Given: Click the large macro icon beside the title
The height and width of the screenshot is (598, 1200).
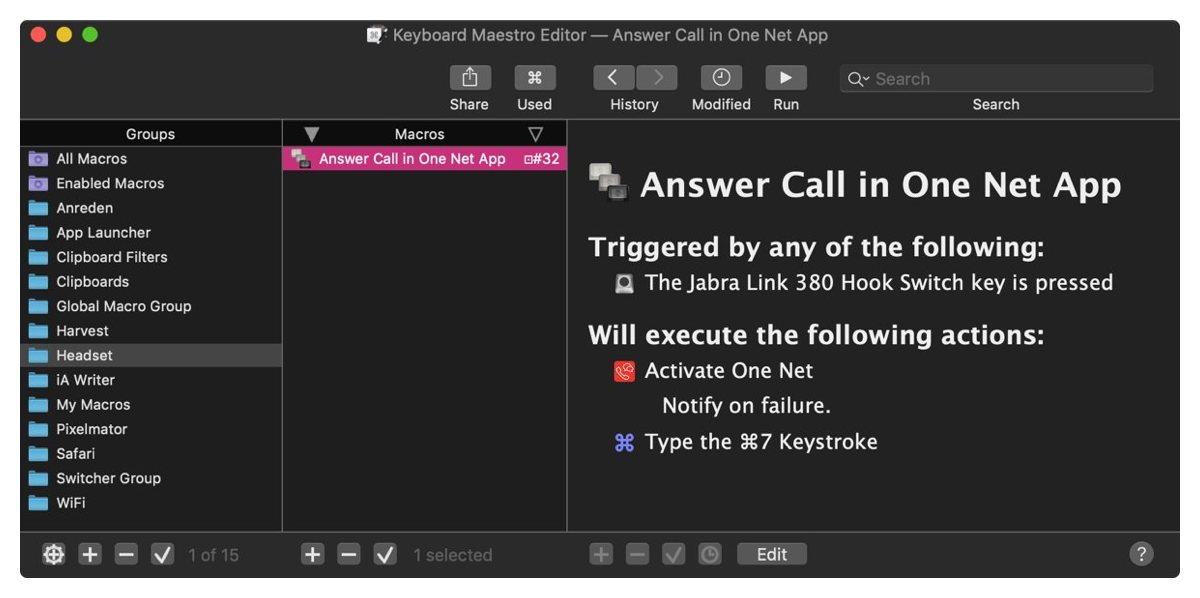Looking at the screenshot, I should pos(608,183).
